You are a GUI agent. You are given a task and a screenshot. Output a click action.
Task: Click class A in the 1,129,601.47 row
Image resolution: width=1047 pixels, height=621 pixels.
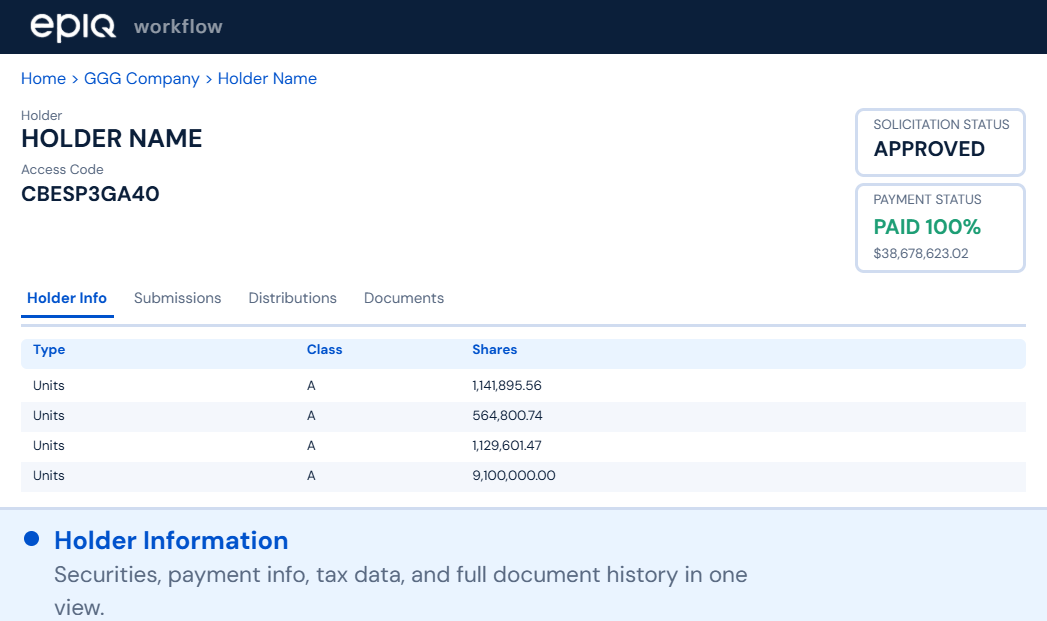click(311, 445)
